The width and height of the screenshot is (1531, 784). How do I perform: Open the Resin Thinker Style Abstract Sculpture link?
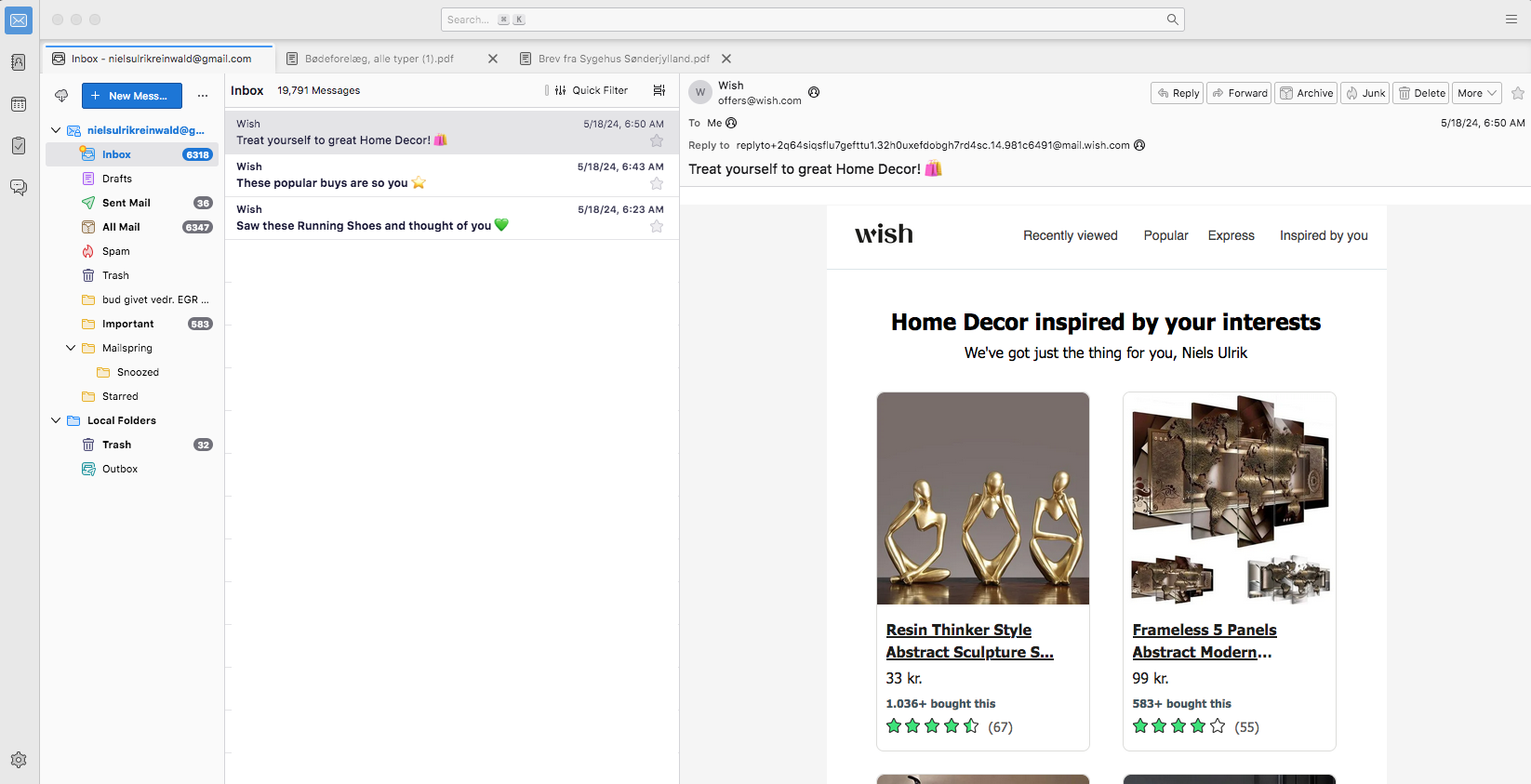969,641
